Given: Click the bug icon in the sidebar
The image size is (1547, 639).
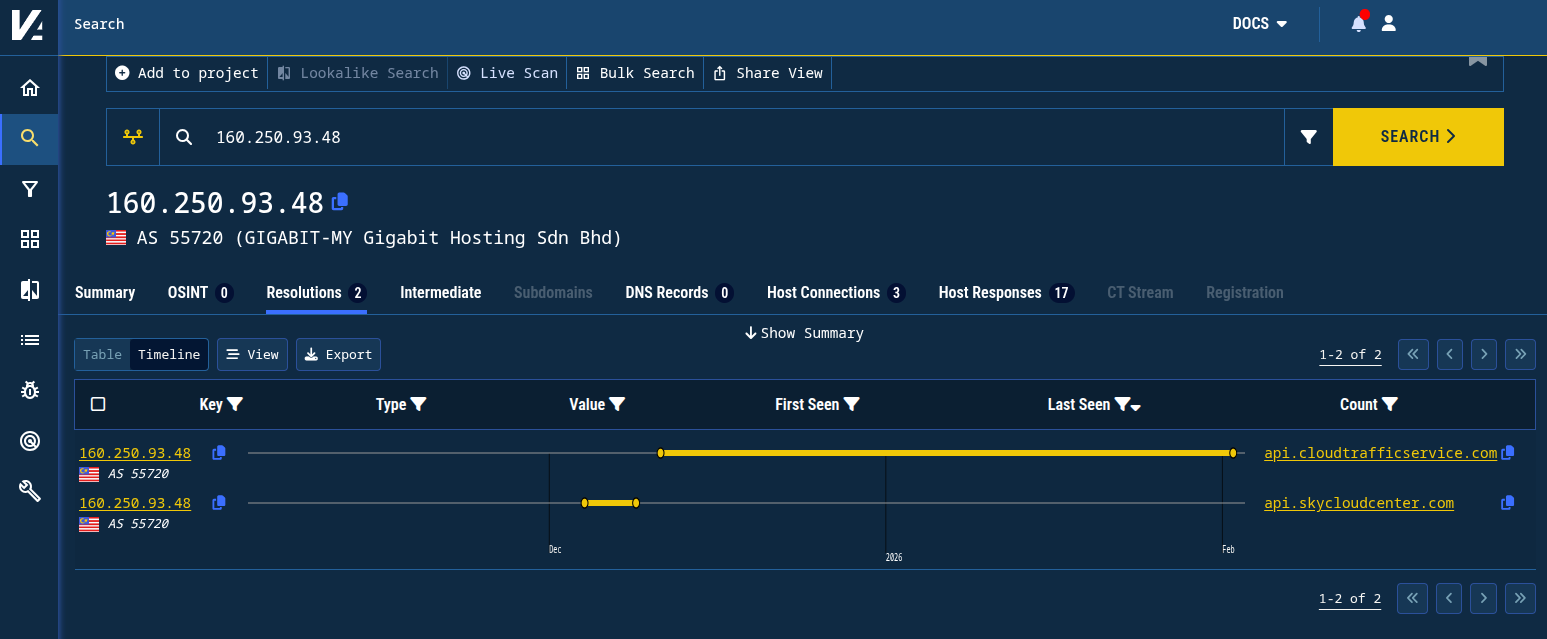Looking at the screenshot, I should (29, 390).
